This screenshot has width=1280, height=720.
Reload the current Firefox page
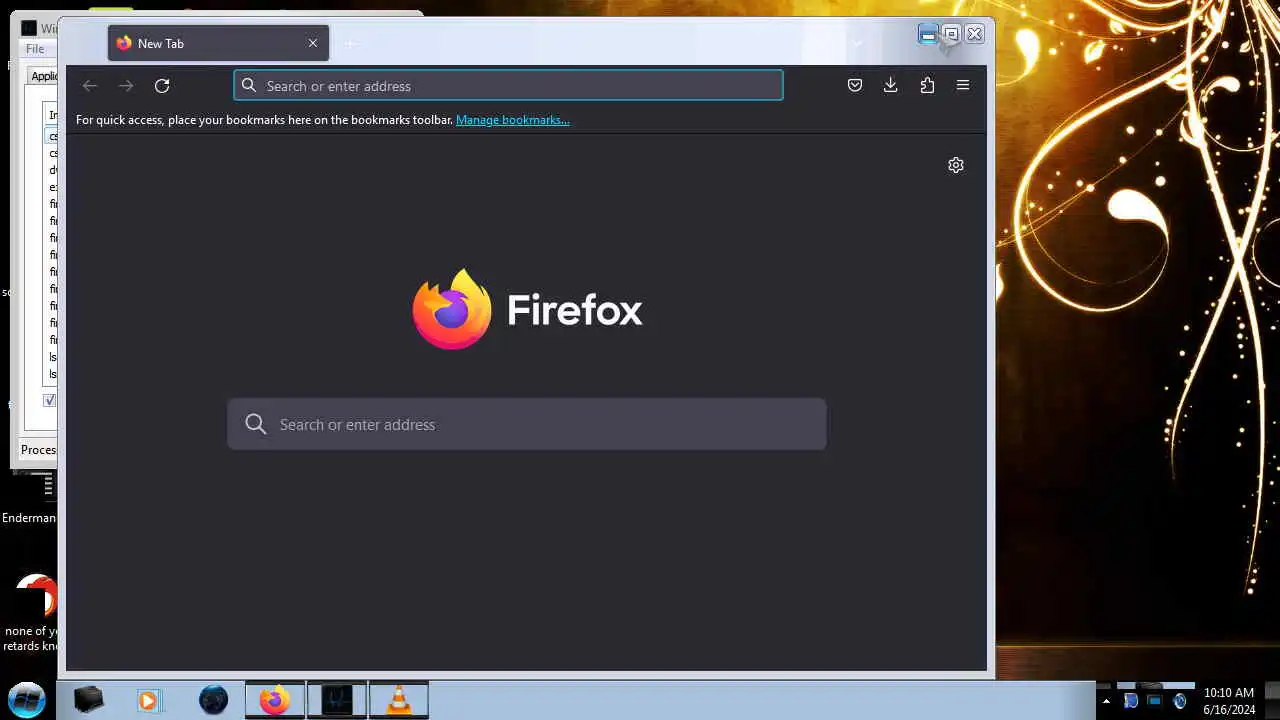coord(162,86)
